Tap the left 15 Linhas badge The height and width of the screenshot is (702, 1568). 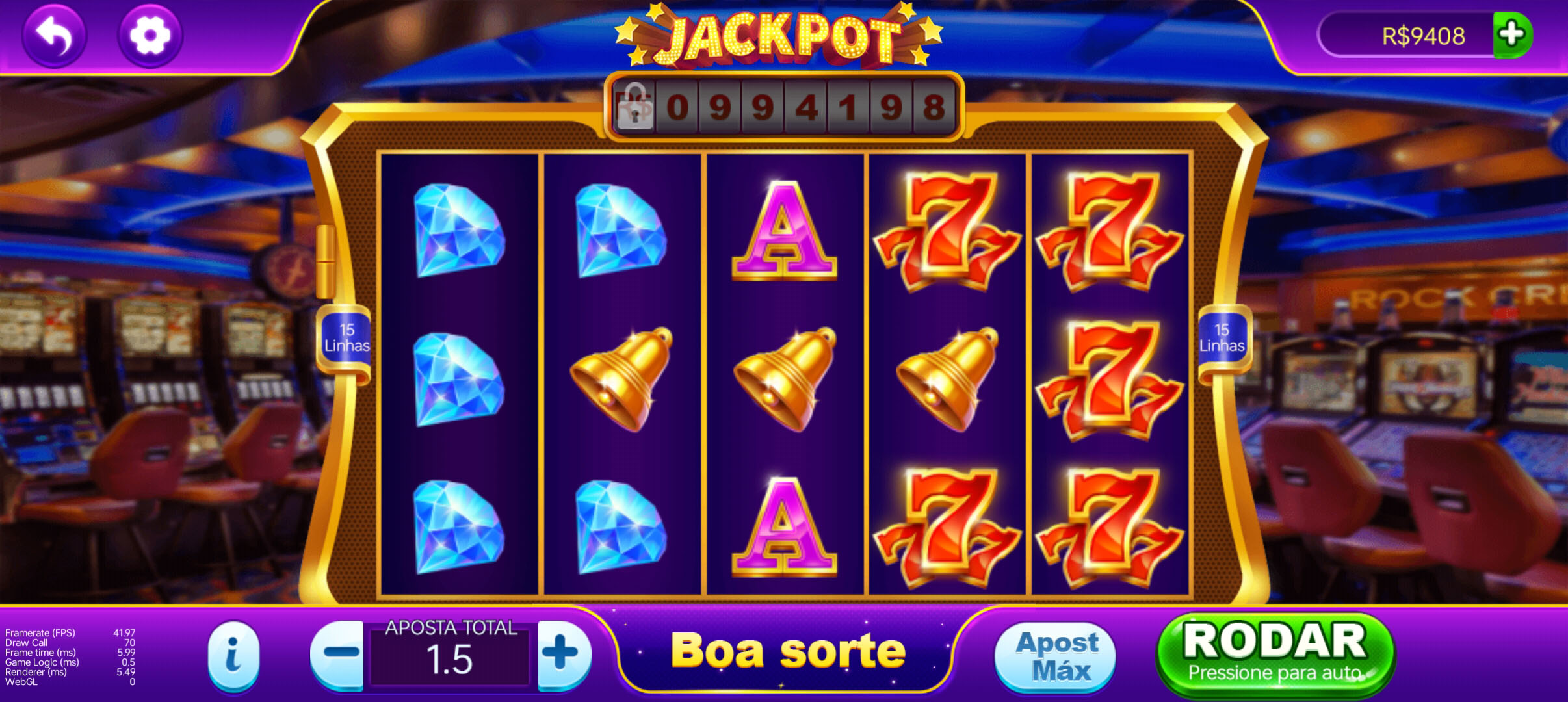(346, 338)
